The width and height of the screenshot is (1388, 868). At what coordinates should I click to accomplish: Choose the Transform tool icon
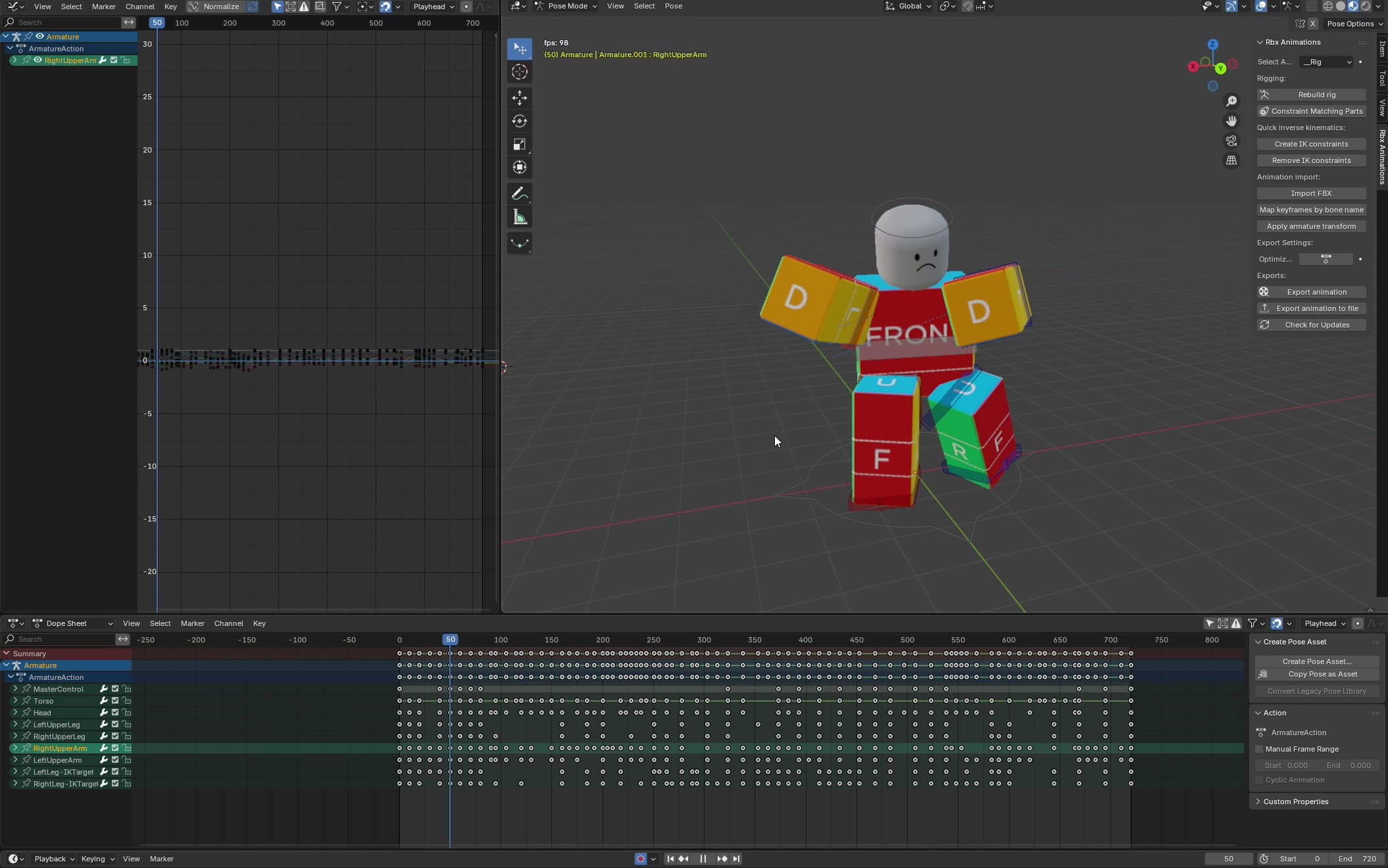click(x=520, y=167)
